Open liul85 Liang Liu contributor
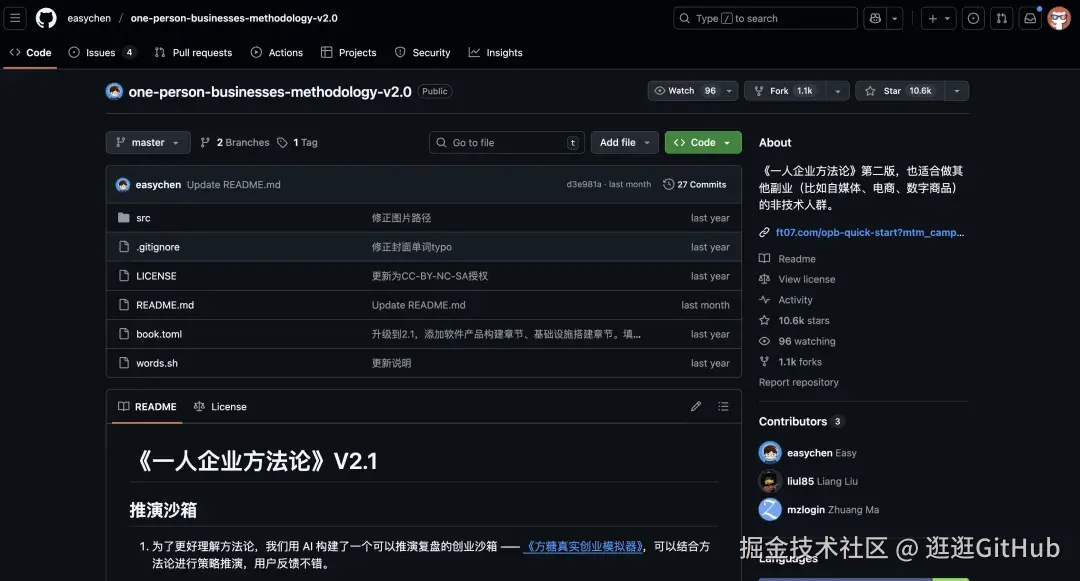 [x=822, y=481]
